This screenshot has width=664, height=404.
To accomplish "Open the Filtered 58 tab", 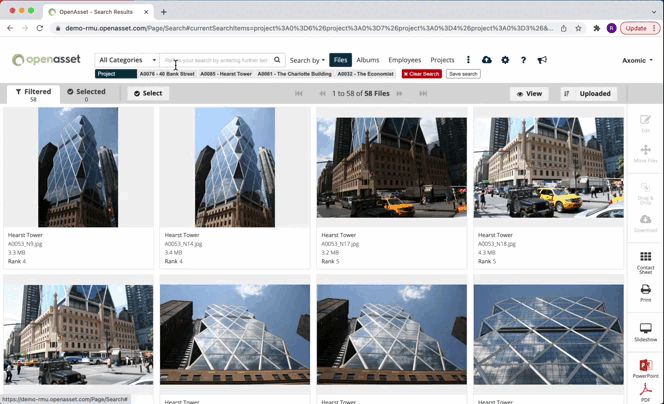I will coord(33,94).
